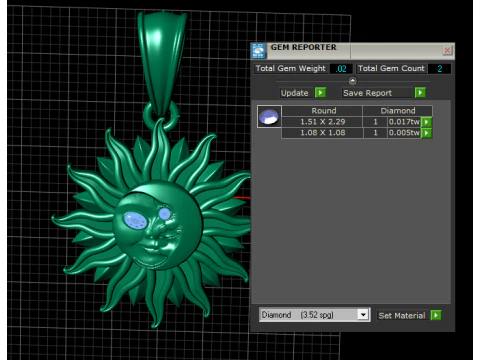Click the Total Gem Weight label
480x360 pixels.
click(290, 68)
